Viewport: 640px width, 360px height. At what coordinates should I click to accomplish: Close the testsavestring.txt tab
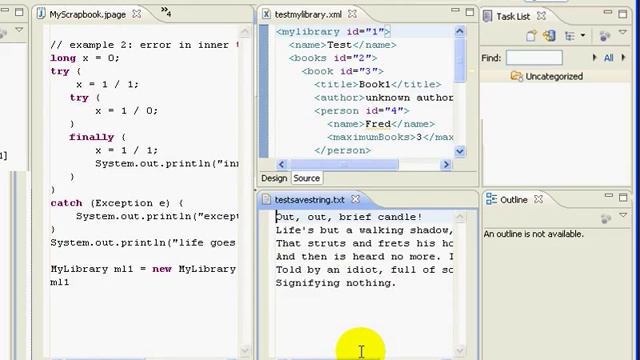point(356,199)
